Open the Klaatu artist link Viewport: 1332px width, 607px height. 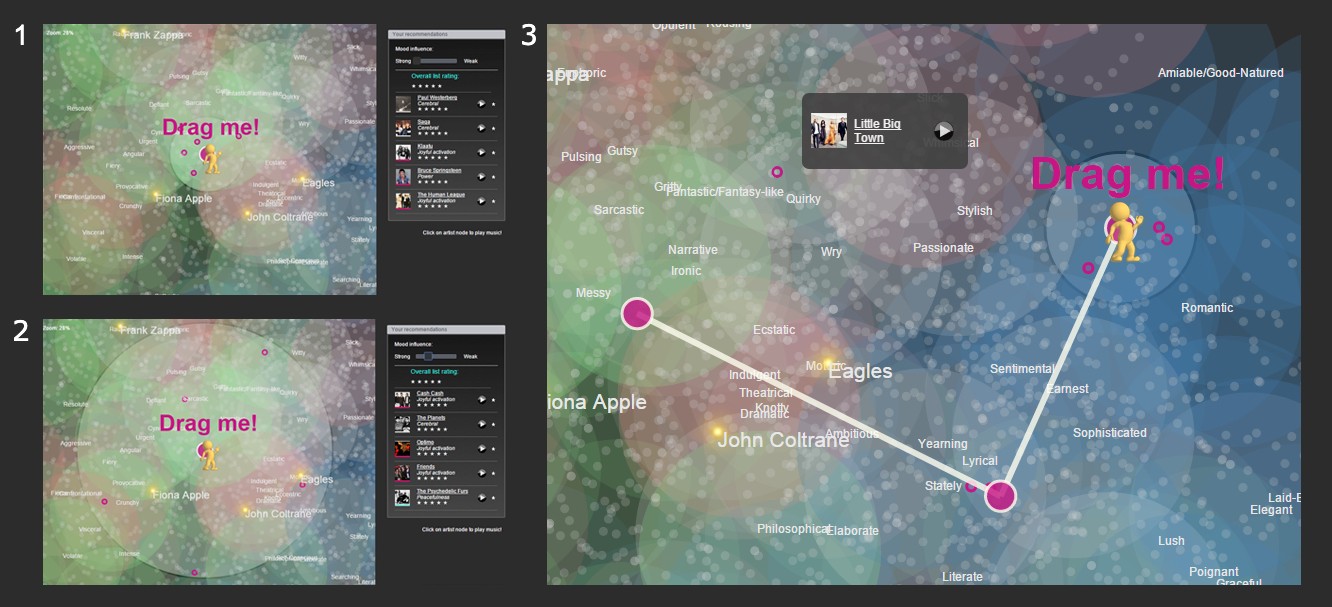coord(425,146)
